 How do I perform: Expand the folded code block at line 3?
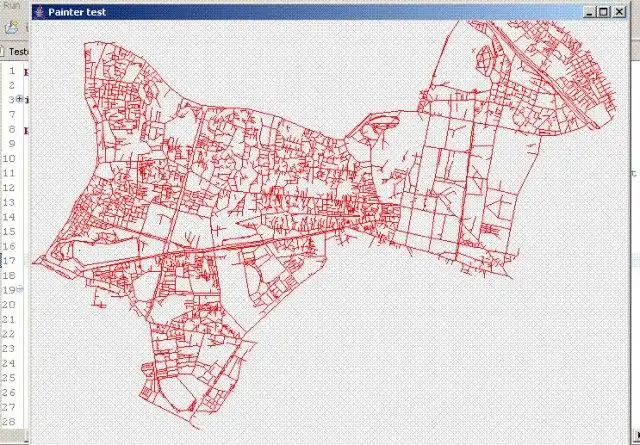[19, 99]
